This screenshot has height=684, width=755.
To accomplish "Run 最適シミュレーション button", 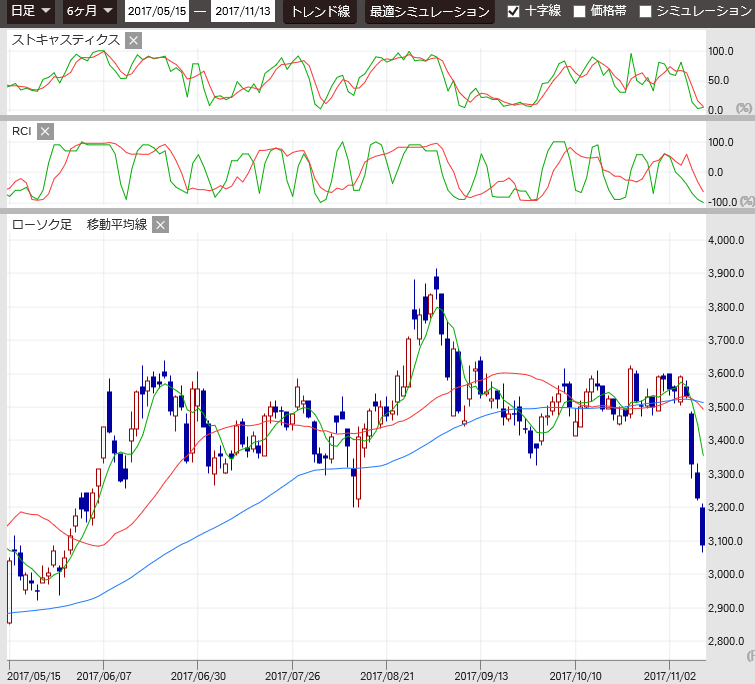I will 429,12.
